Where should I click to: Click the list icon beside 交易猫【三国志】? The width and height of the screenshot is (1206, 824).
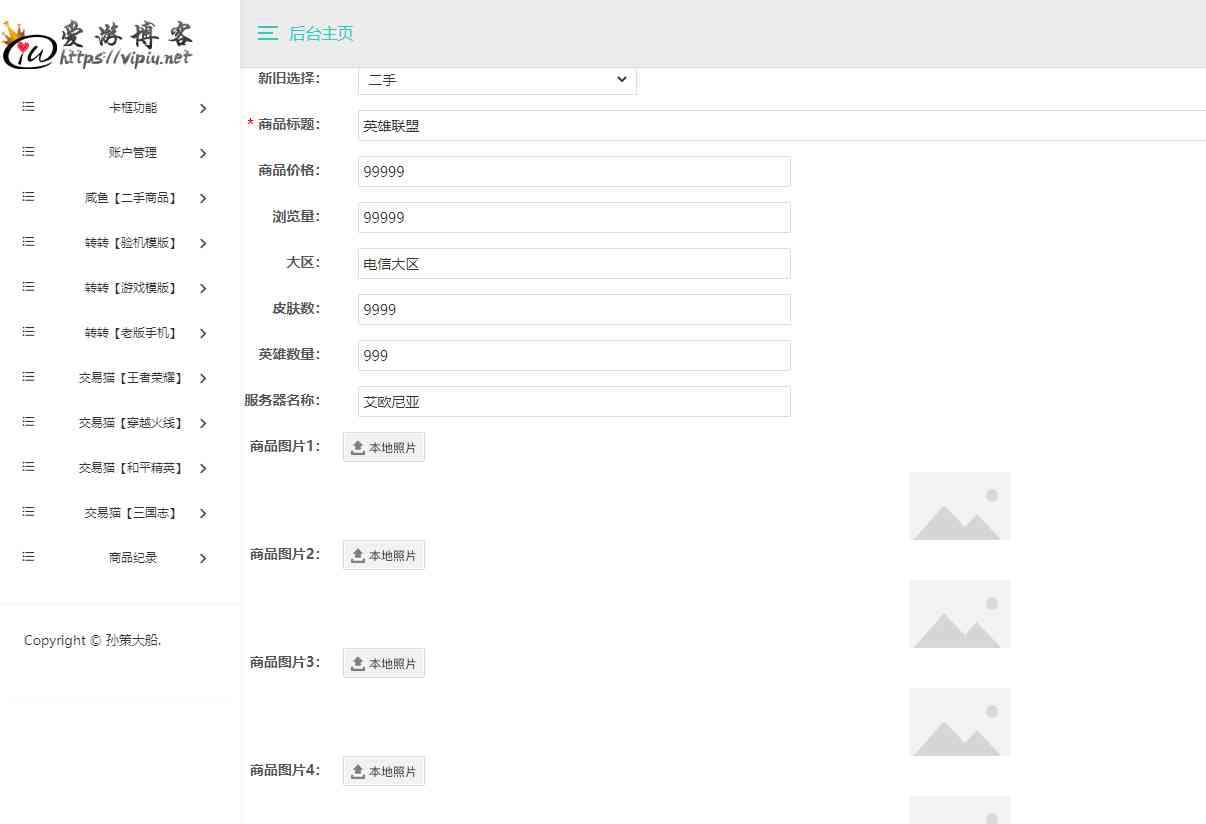pyautogui.click(x=28, y=512)
